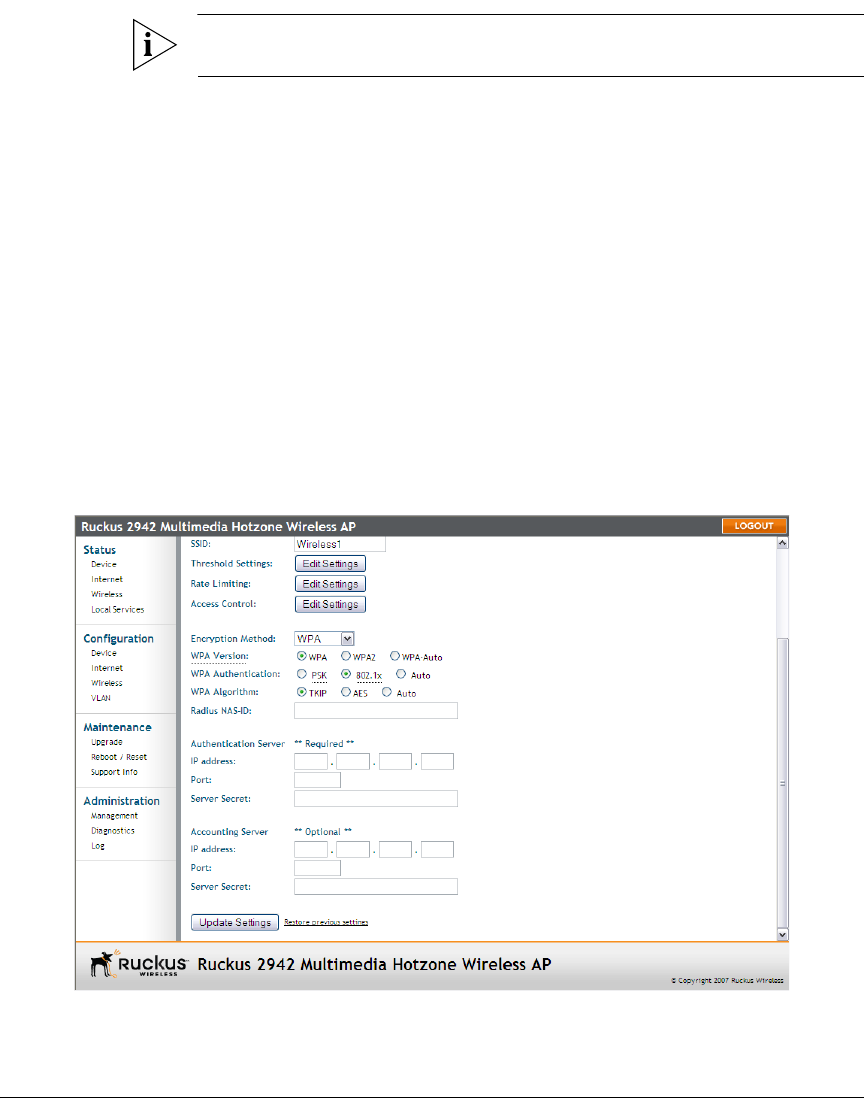Edit Settings for Rate Limiting
864x1099 pixels.
tap(330, 584)
